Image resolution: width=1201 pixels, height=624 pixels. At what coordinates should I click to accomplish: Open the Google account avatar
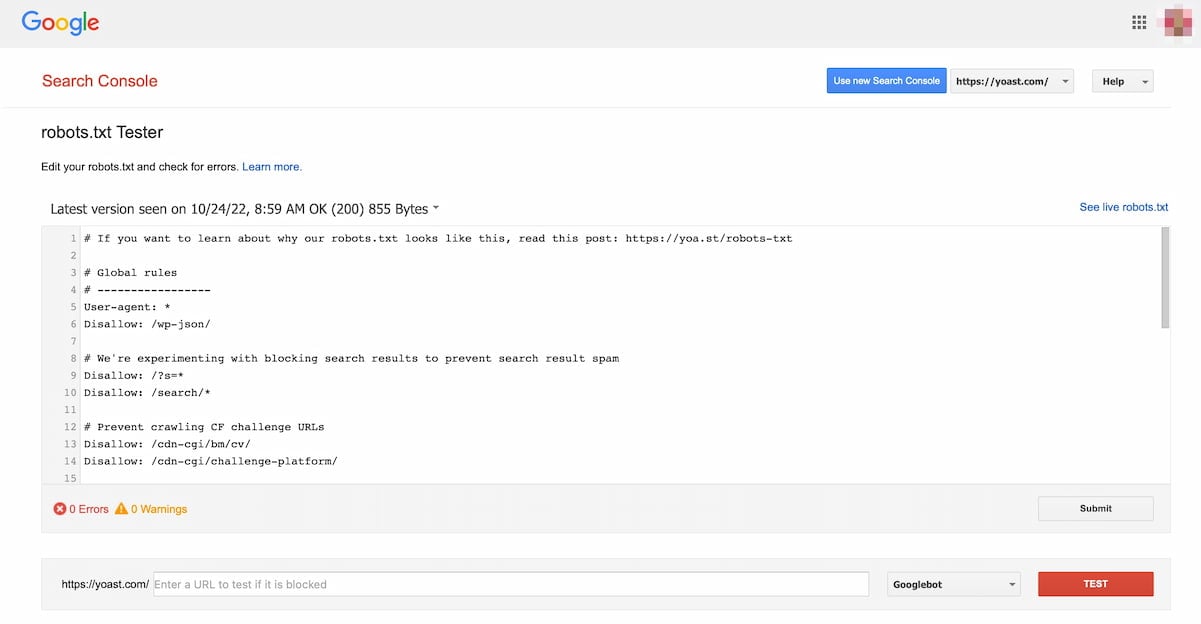[1176, 23]
